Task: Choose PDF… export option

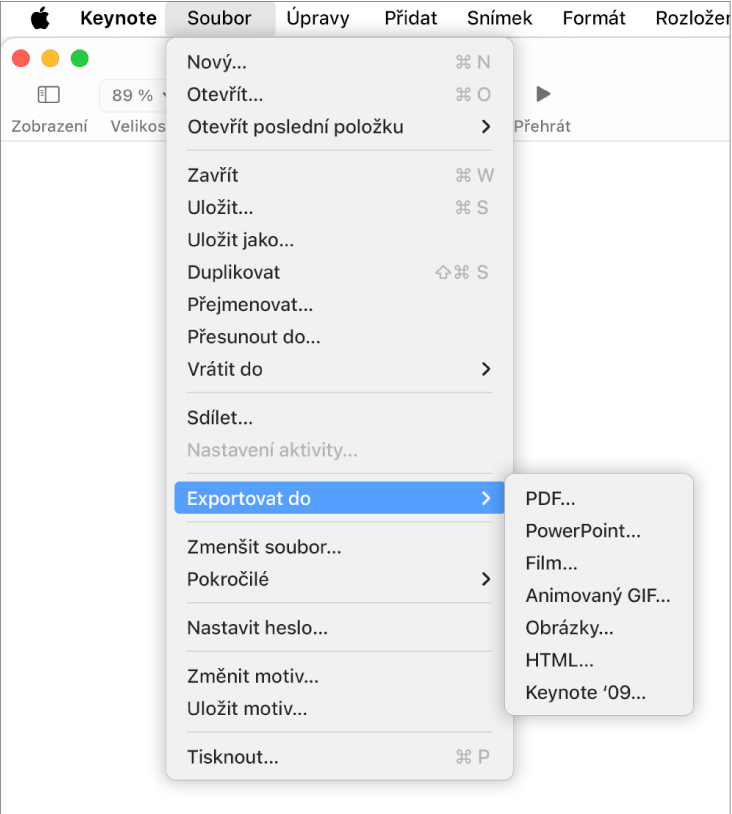Action: coord(599,498)
